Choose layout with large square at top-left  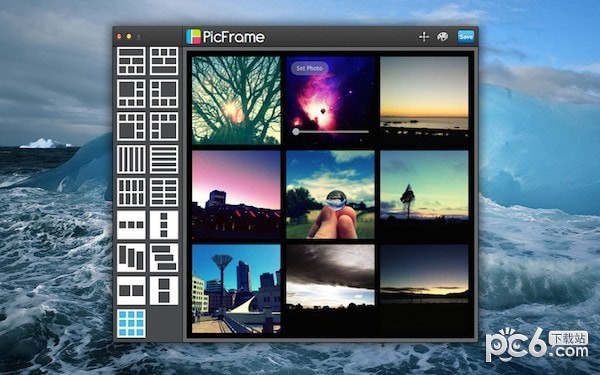pyautogui.click(x=131, y=94)
